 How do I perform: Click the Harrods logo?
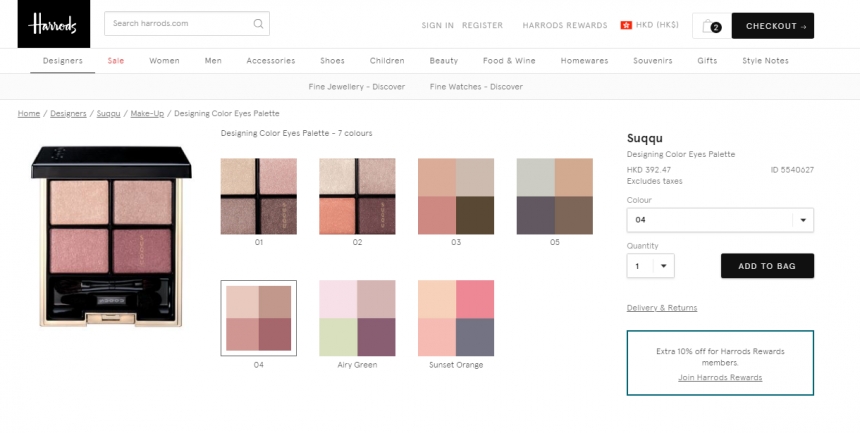[x=54, y=24]
